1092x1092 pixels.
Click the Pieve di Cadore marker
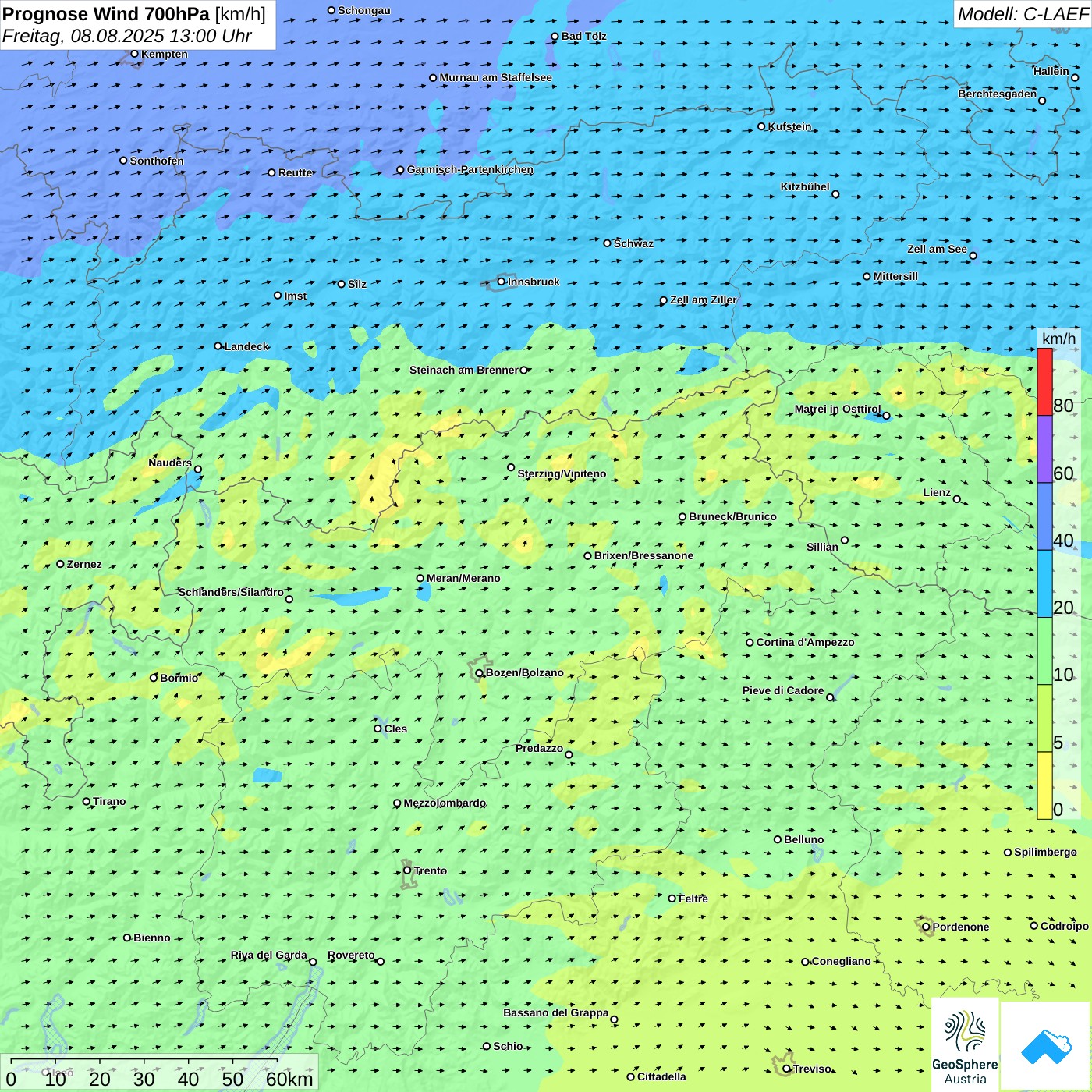click(830, 697)
